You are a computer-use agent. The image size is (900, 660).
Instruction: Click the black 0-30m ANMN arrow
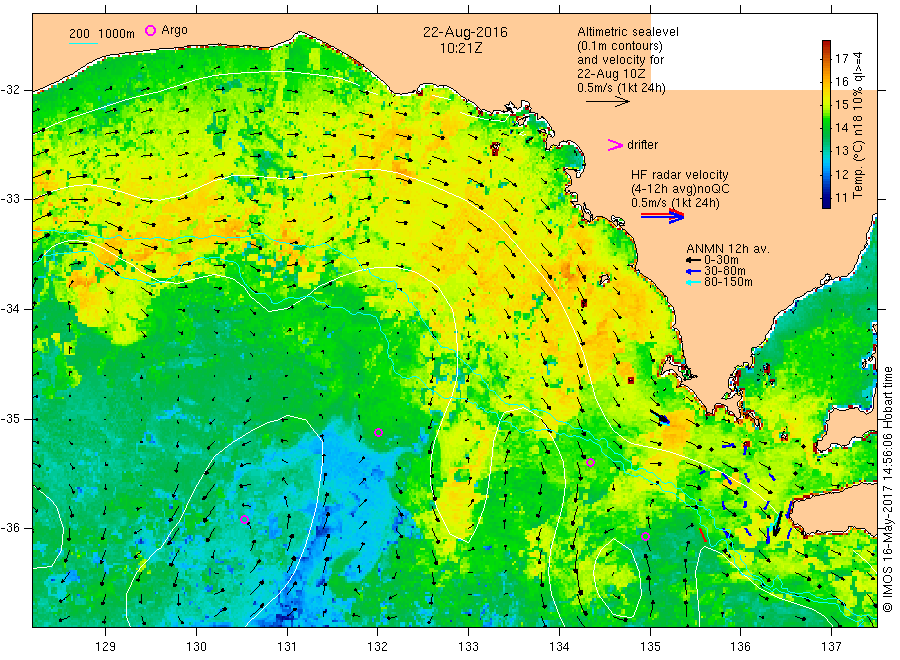pyautogui.click(x=694, y=260)
